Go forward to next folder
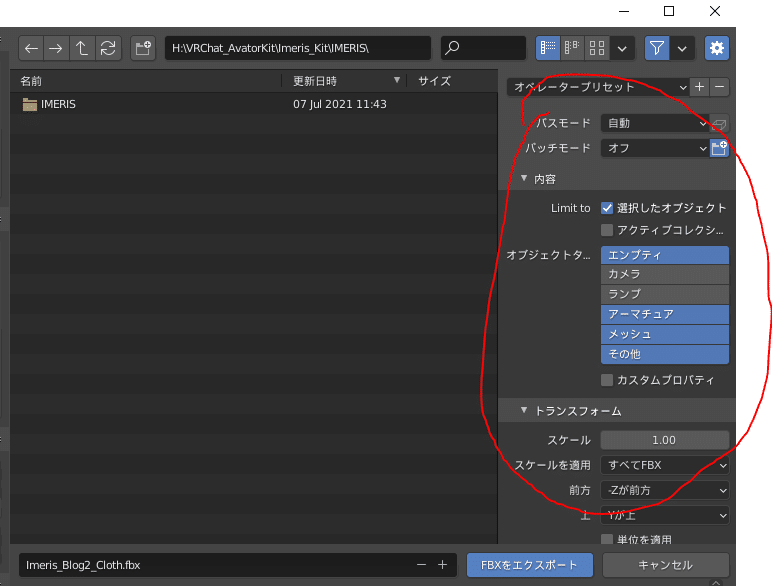Viewport: 772px width, 586px height. coord(56,48)
